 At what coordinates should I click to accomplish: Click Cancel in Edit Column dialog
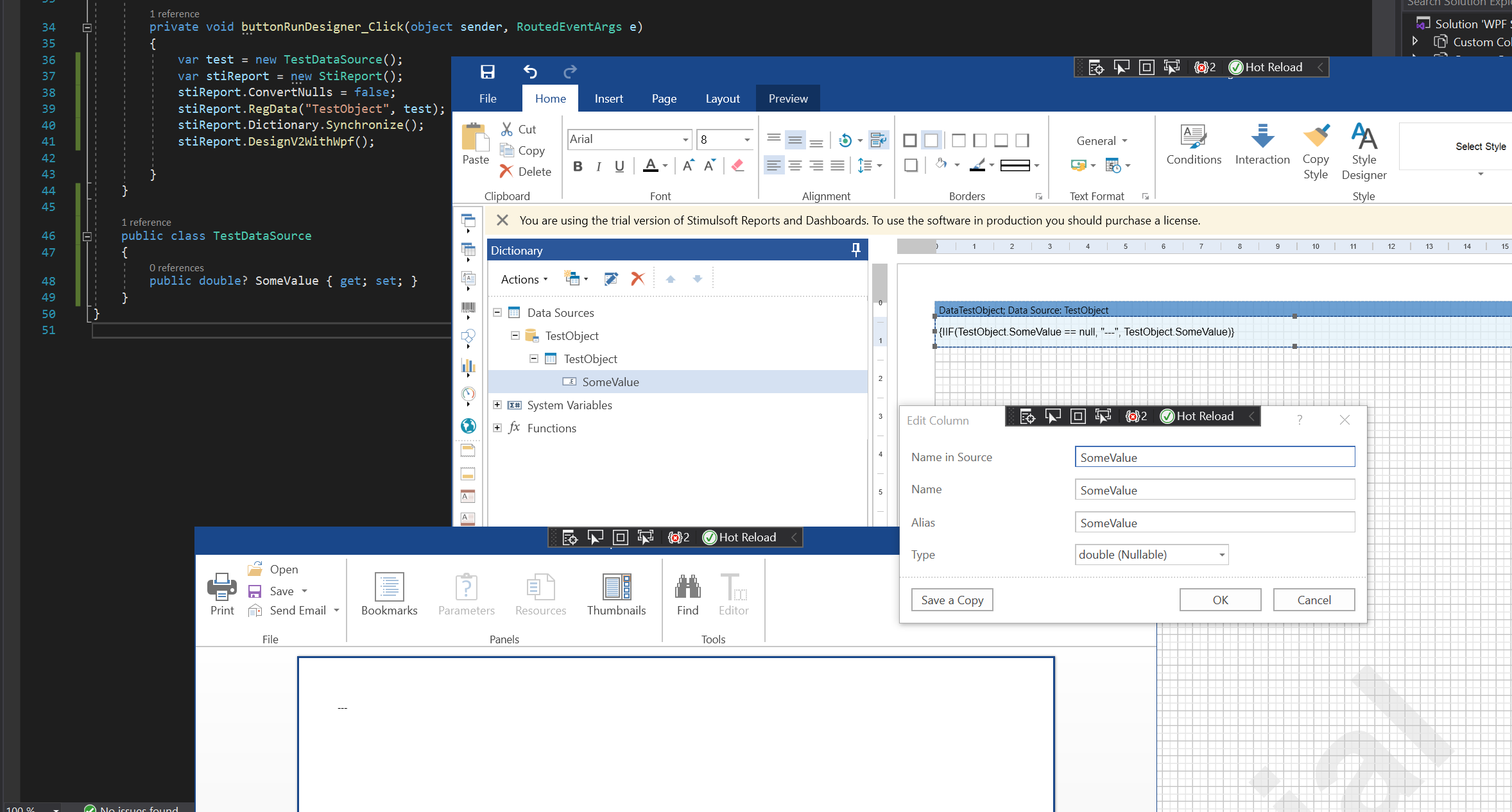click(1314, 600)
